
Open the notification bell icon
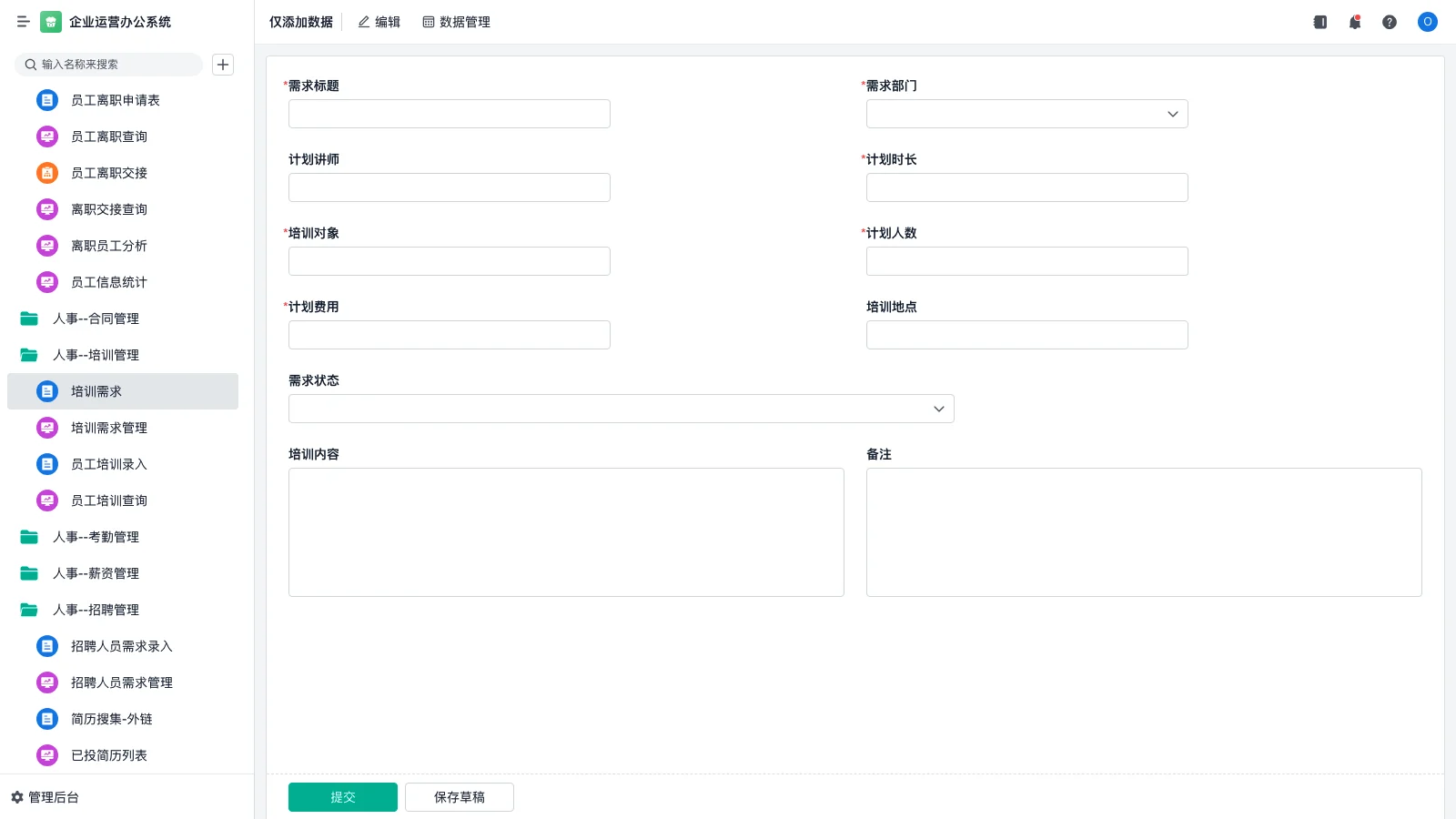pyautogui.click(x=1355, y=22)
